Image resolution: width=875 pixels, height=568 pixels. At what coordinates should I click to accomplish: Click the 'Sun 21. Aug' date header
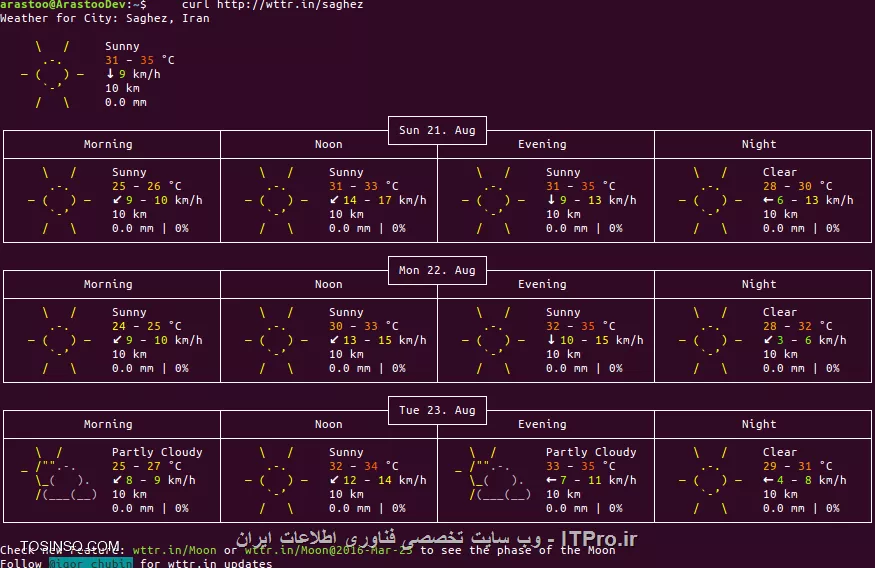[437, 130]
